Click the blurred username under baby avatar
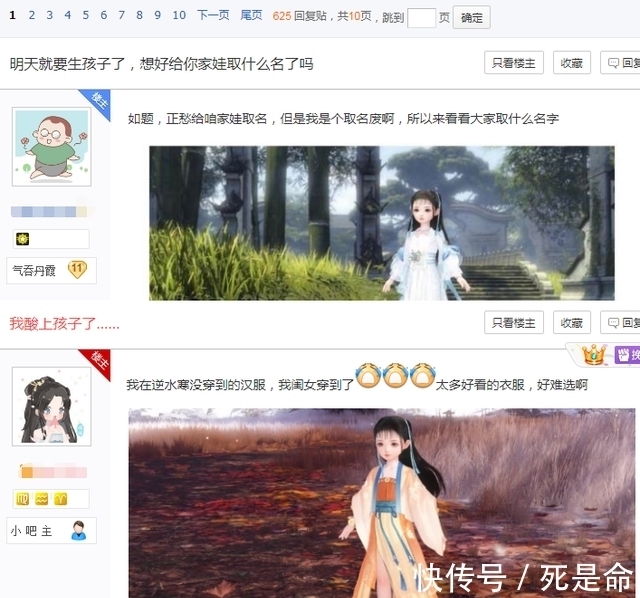The width and height of the screenshot is (640, 598). click(x=51, y=211)
